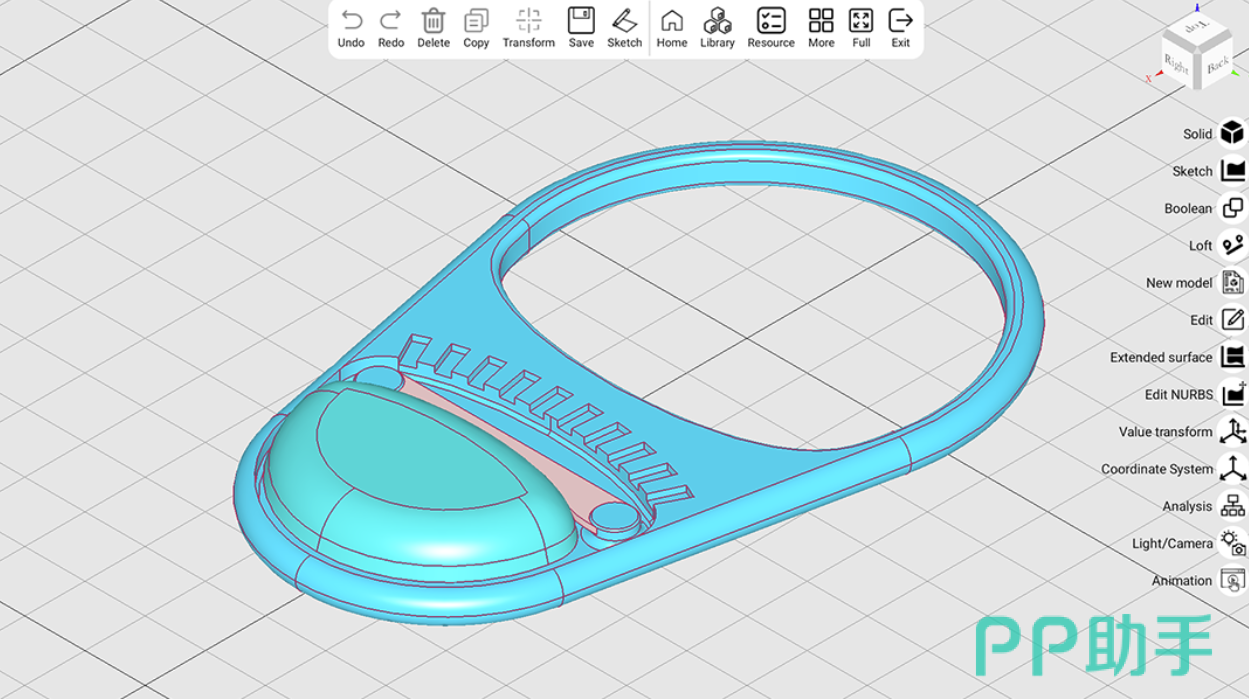Delete selection with trash icon
The height and width of the screenshot is (699, 1249).
[433, 21]
